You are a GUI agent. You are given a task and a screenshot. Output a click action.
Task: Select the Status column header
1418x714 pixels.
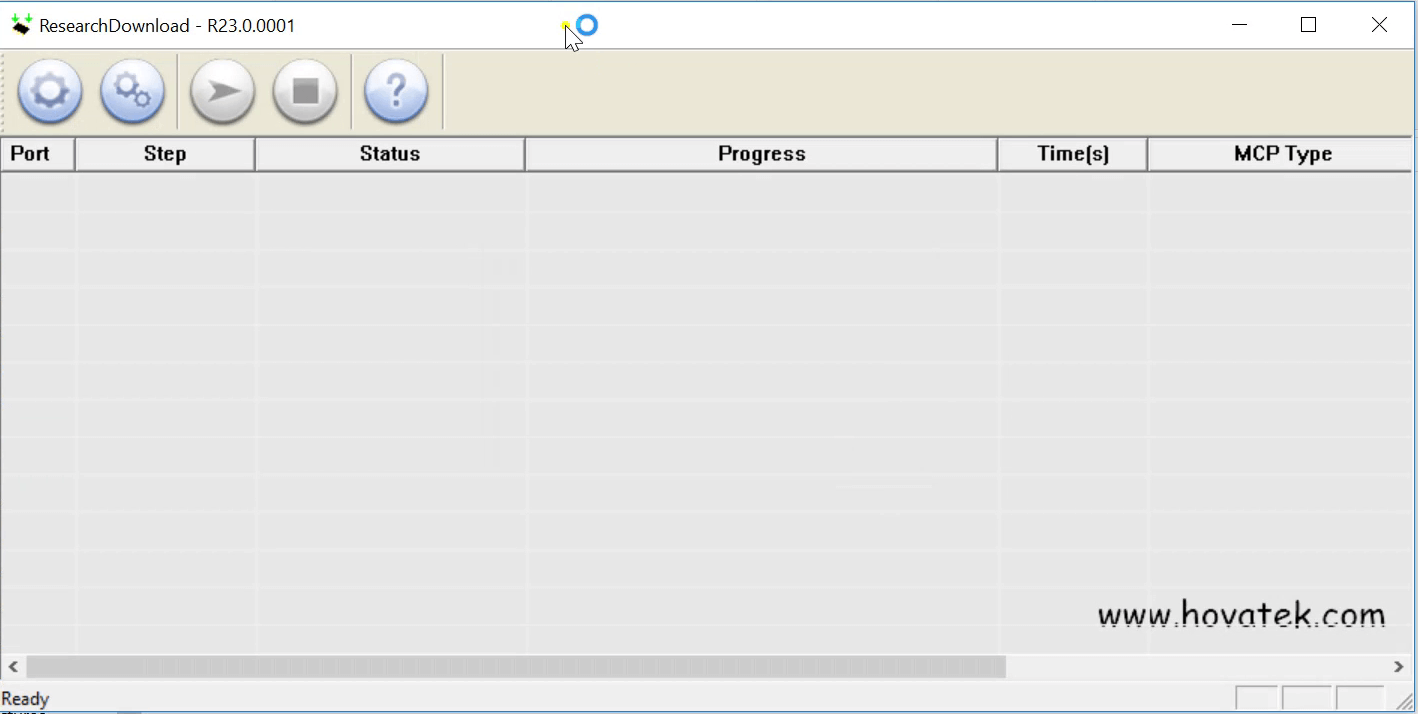389,153
